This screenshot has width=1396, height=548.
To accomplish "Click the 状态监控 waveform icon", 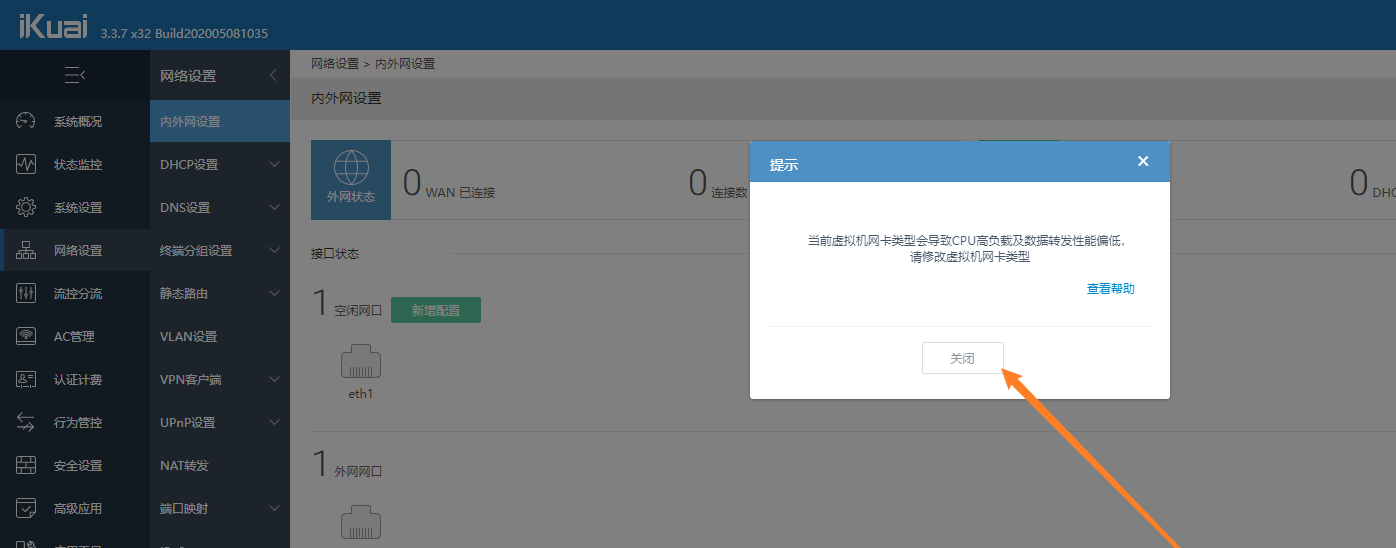I will tap(26, 165).
